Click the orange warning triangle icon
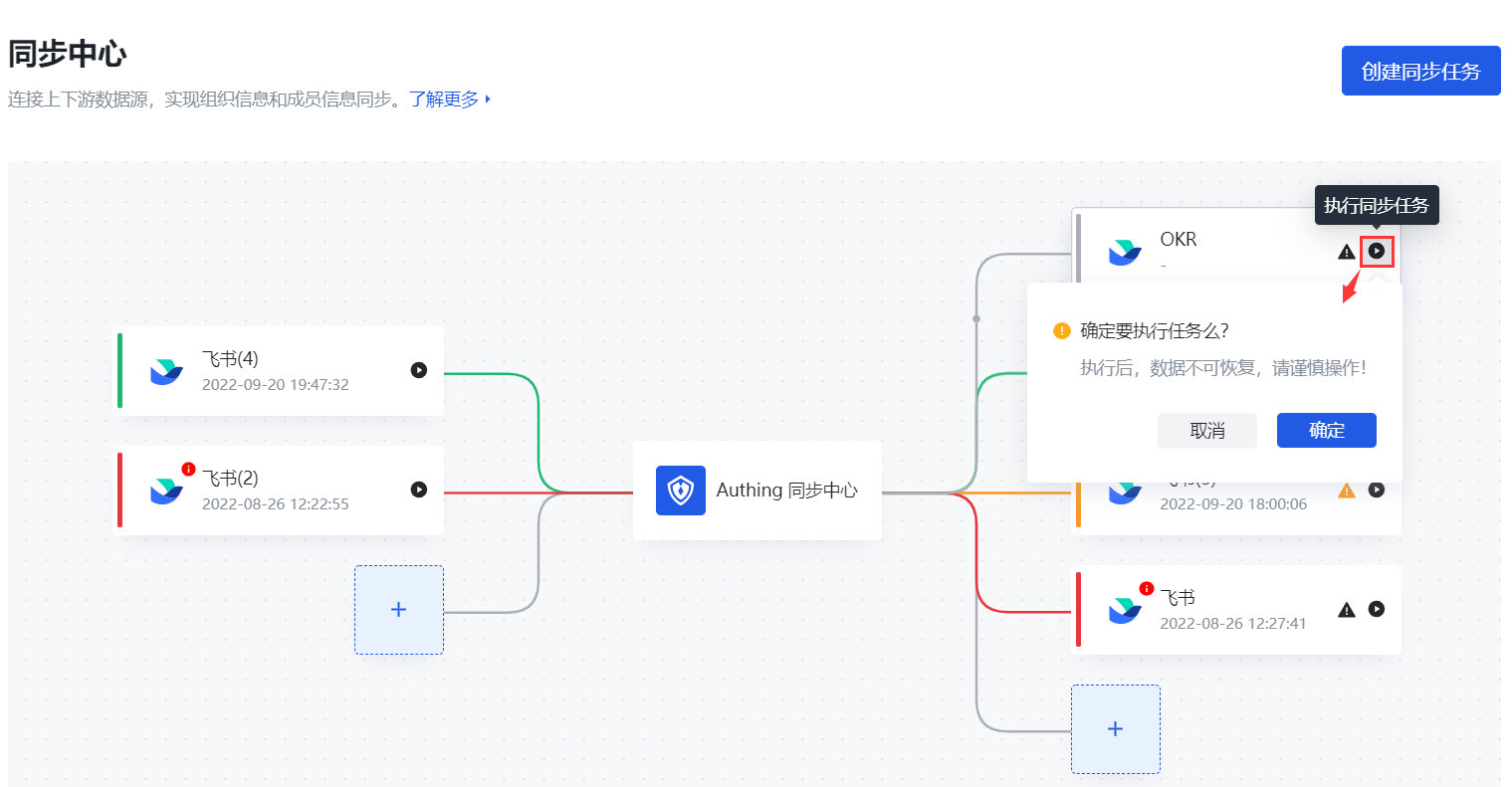This screenshot has height=787, width=1512. coord(1347,491)
